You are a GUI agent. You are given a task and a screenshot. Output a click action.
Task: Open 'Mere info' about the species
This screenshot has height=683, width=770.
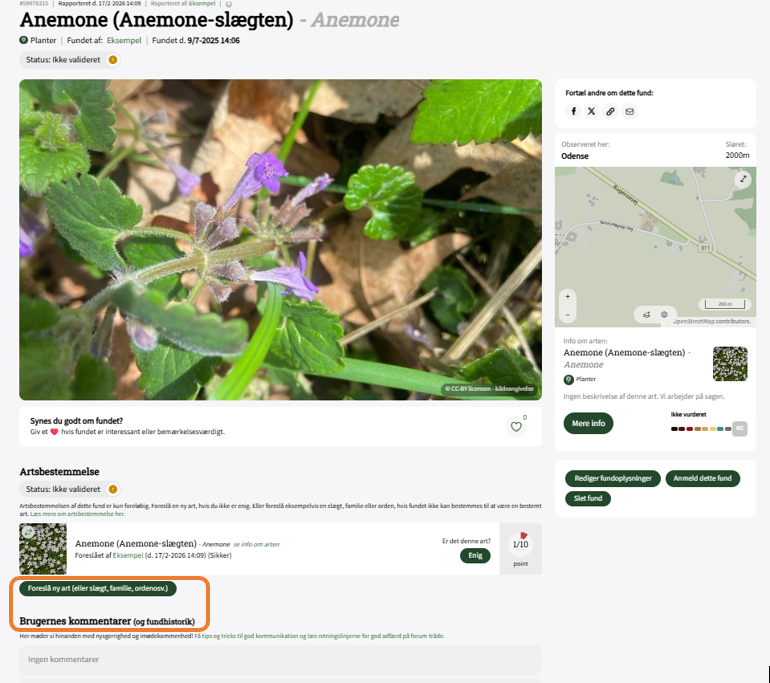click(588, 423)
